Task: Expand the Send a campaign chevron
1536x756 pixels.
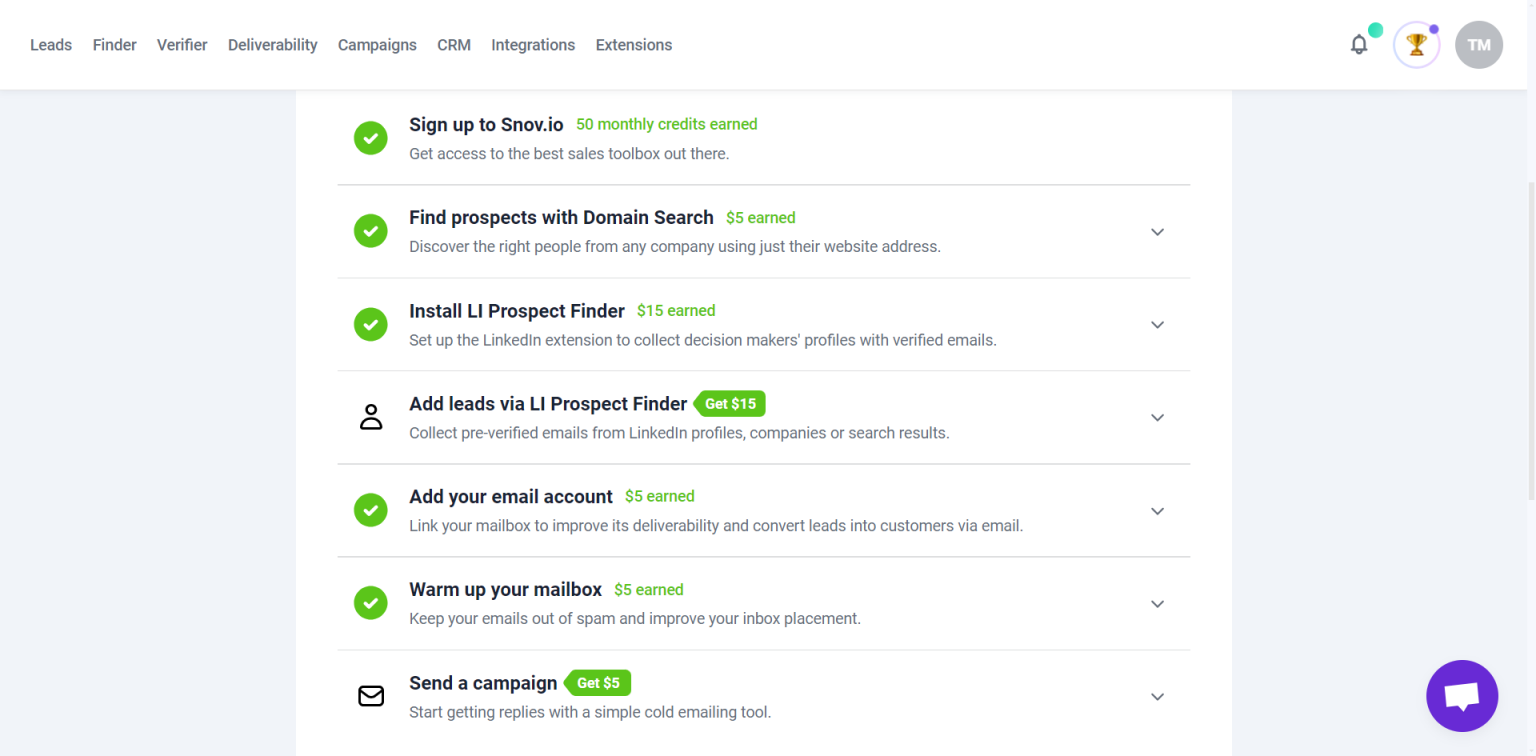Action: pyautogui.click(x=1157, y=697)
